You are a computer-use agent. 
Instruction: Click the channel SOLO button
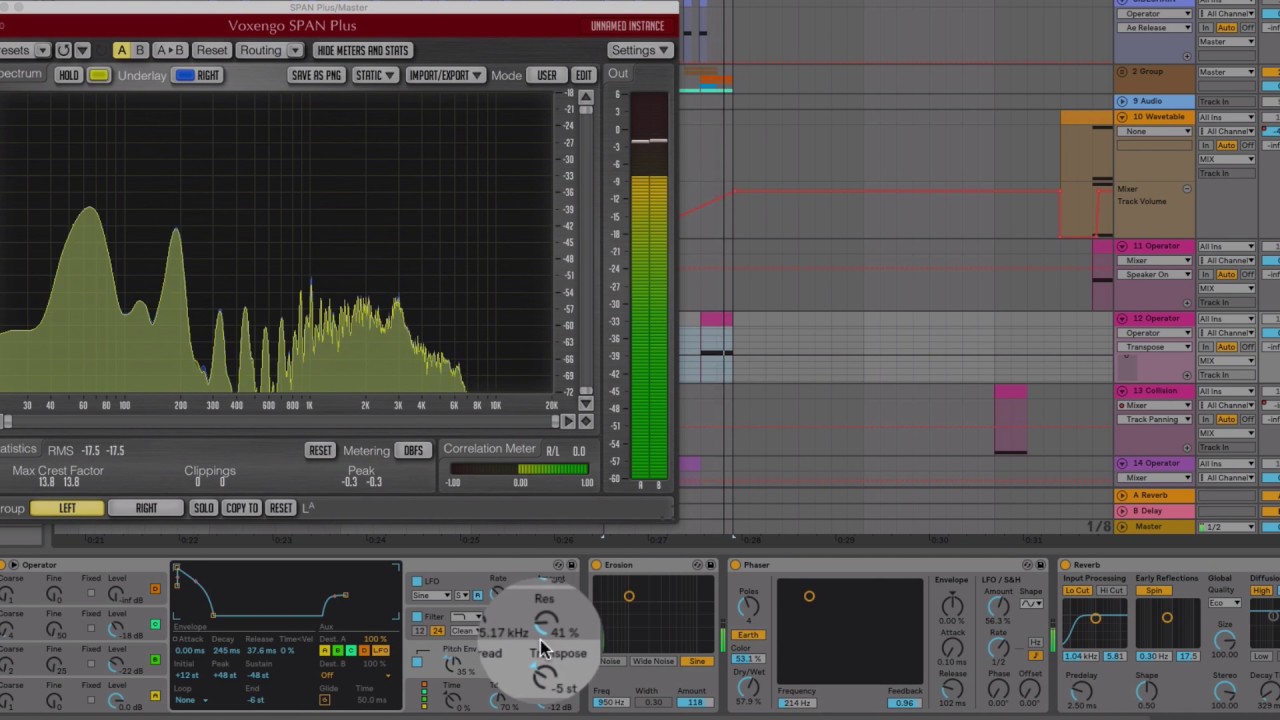203,508
